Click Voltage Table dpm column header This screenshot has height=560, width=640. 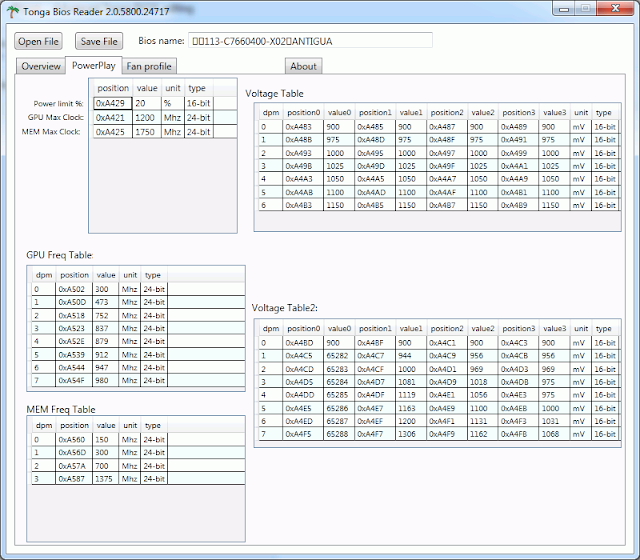point(271,112)
